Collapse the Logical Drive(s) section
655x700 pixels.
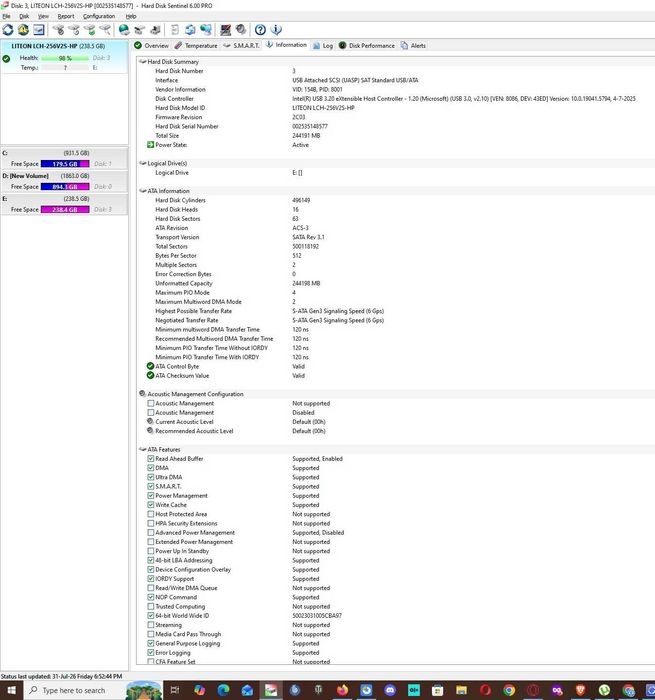[x=142, y=163]
